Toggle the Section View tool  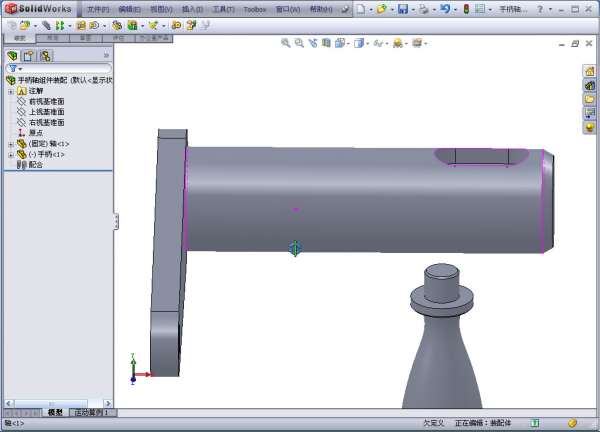click(x=326, y=43)
